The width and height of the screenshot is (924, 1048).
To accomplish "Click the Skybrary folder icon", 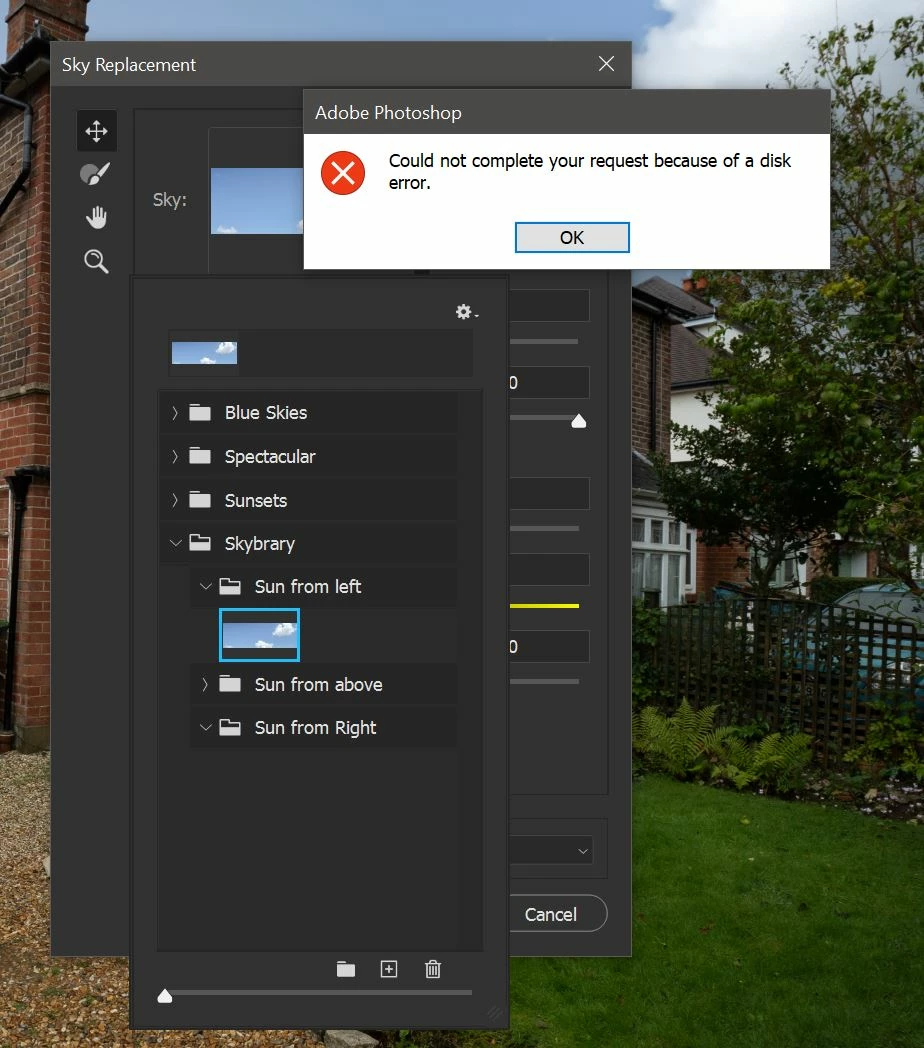I will [x=200, y=543].
